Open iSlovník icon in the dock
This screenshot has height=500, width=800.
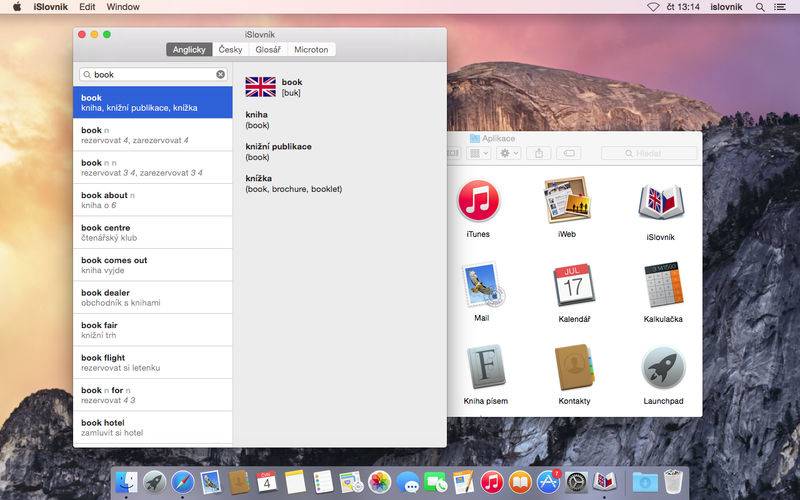(604, 482)
